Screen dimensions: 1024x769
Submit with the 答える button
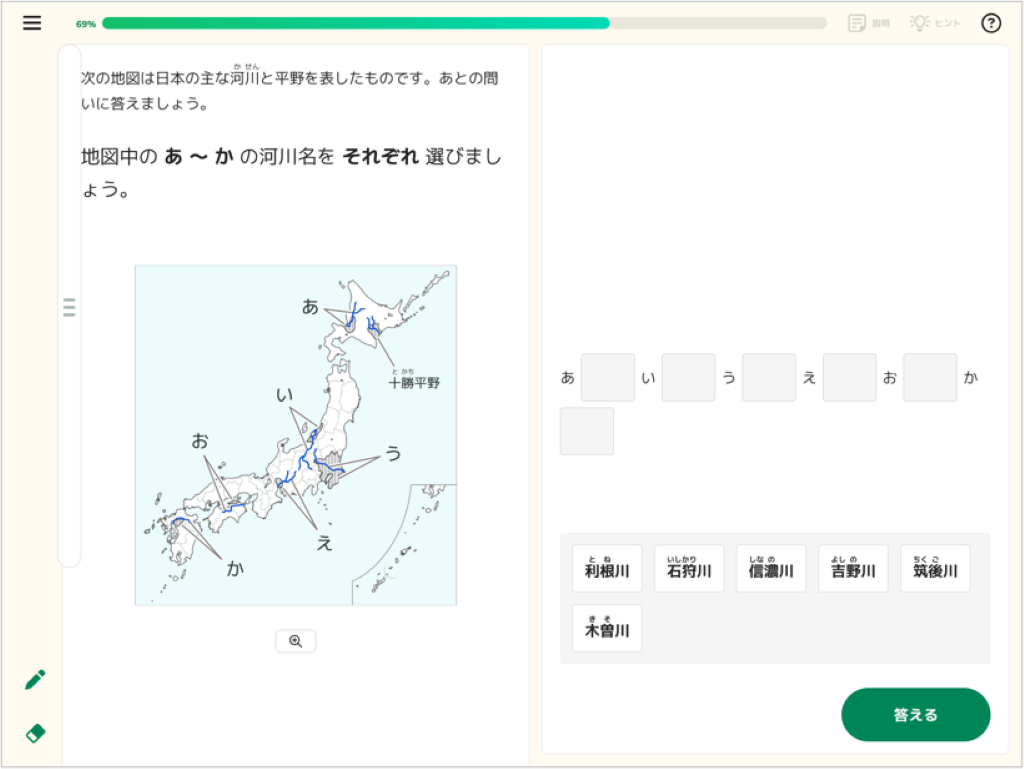click(915, 714)
